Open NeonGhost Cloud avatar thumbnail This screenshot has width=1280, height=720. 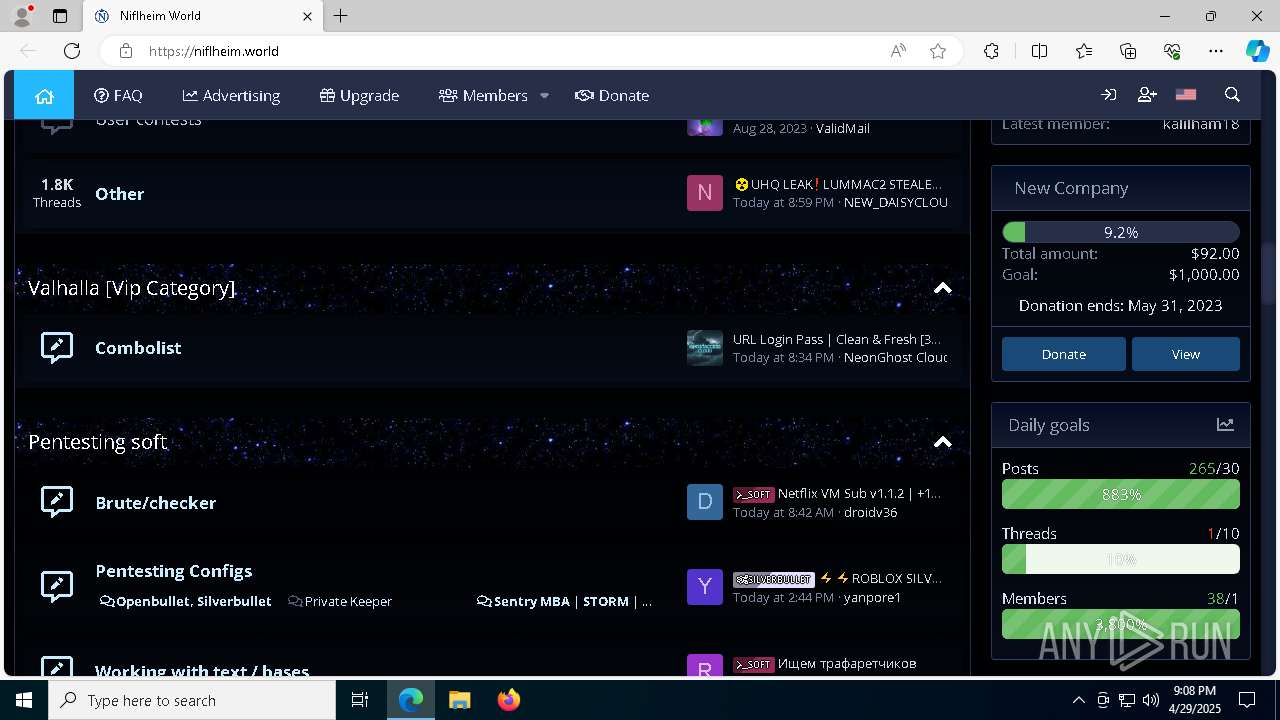coord(705,348)
